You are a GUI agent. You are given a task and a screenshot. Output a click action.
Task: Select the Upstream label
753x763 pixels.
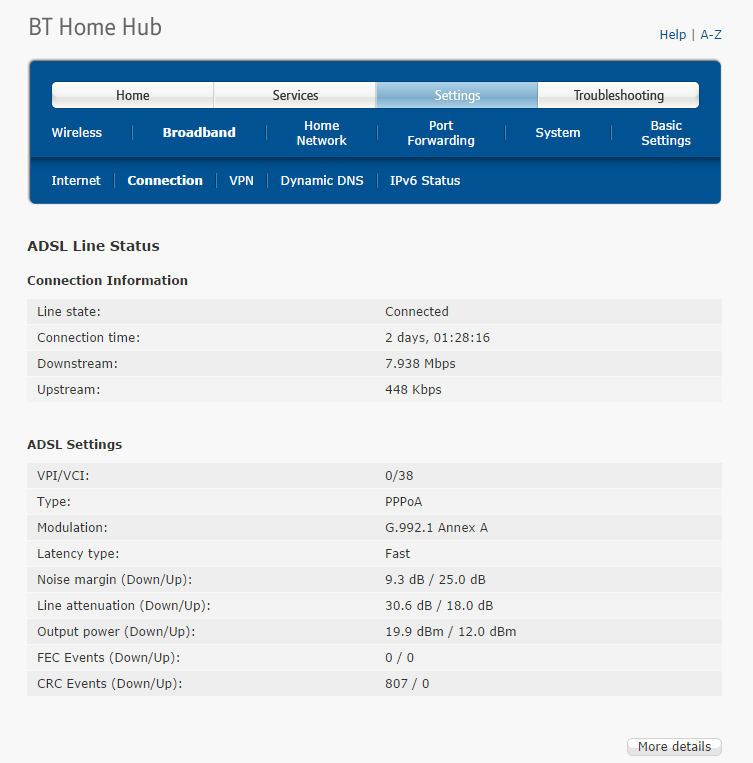69,390
